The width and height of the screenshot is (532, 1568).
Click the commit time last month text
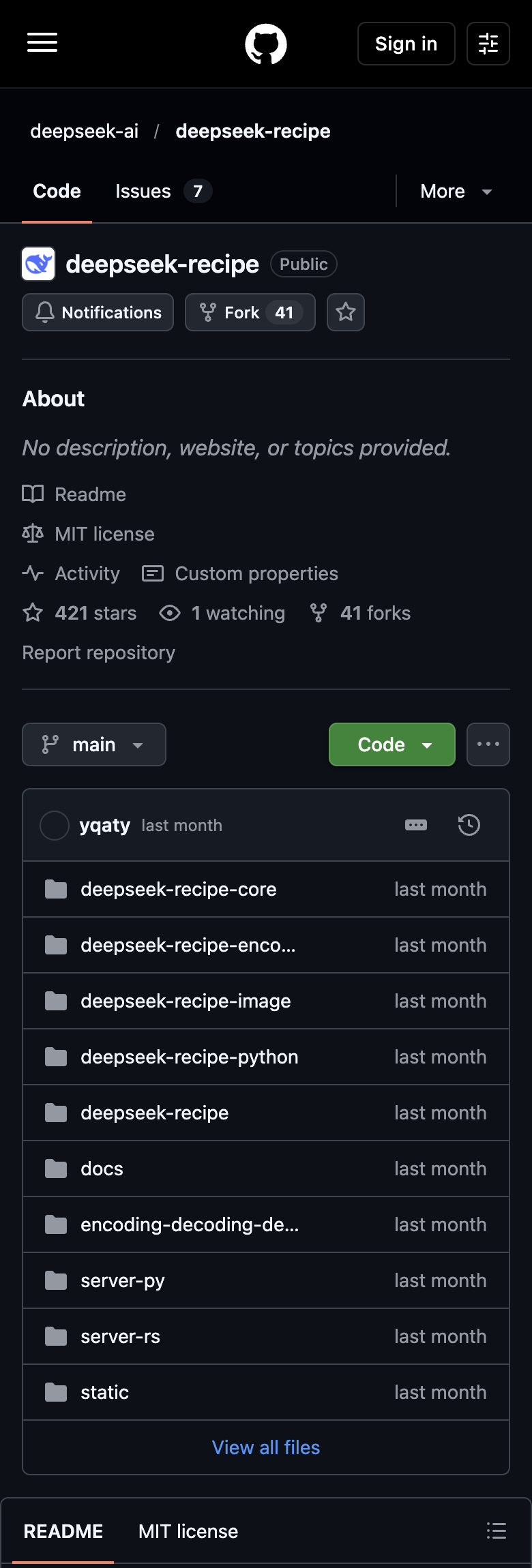coord(182,826)
